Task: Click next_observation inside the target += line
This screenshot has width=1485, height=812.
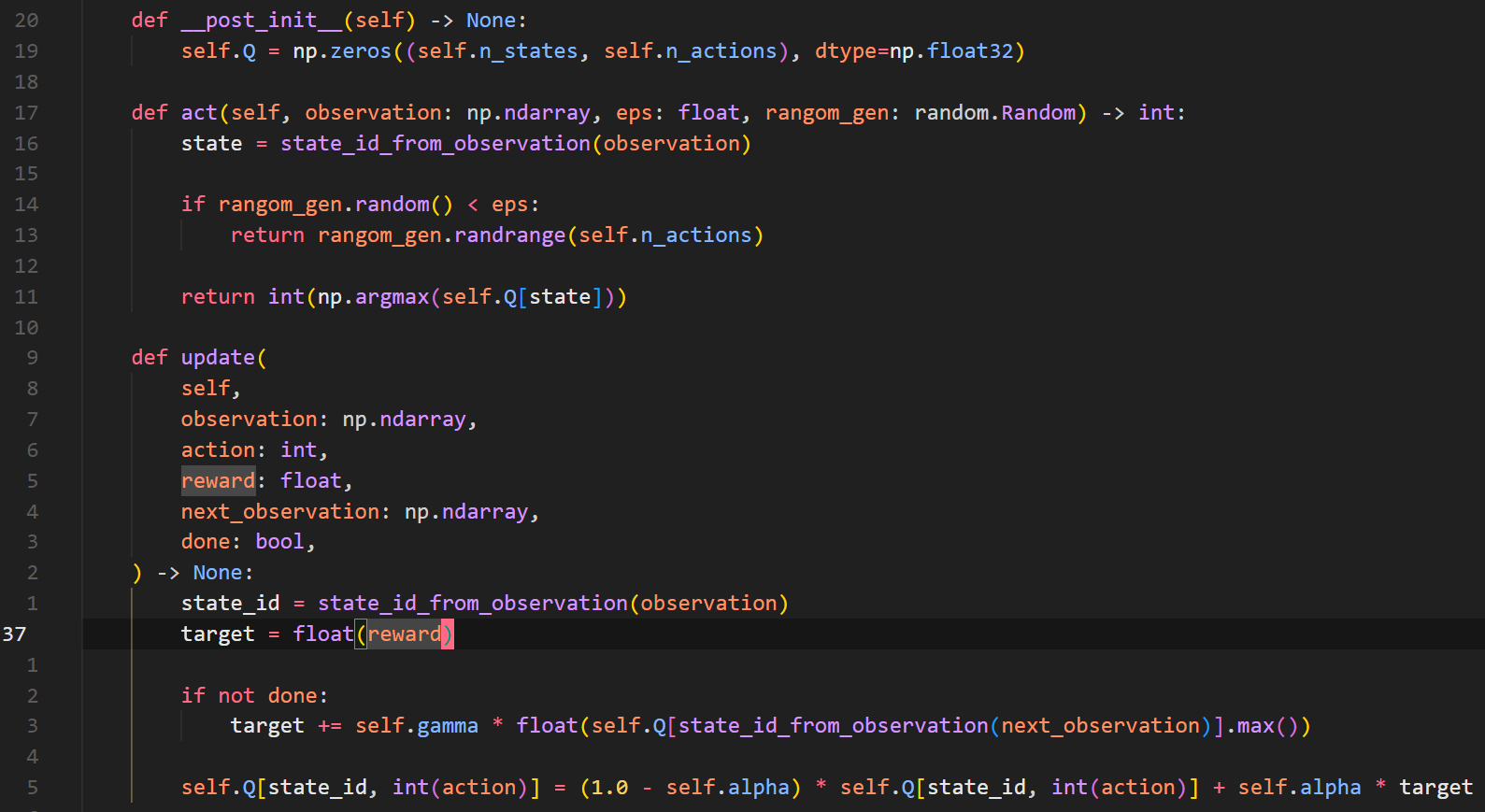Action: pos(1100,726)
